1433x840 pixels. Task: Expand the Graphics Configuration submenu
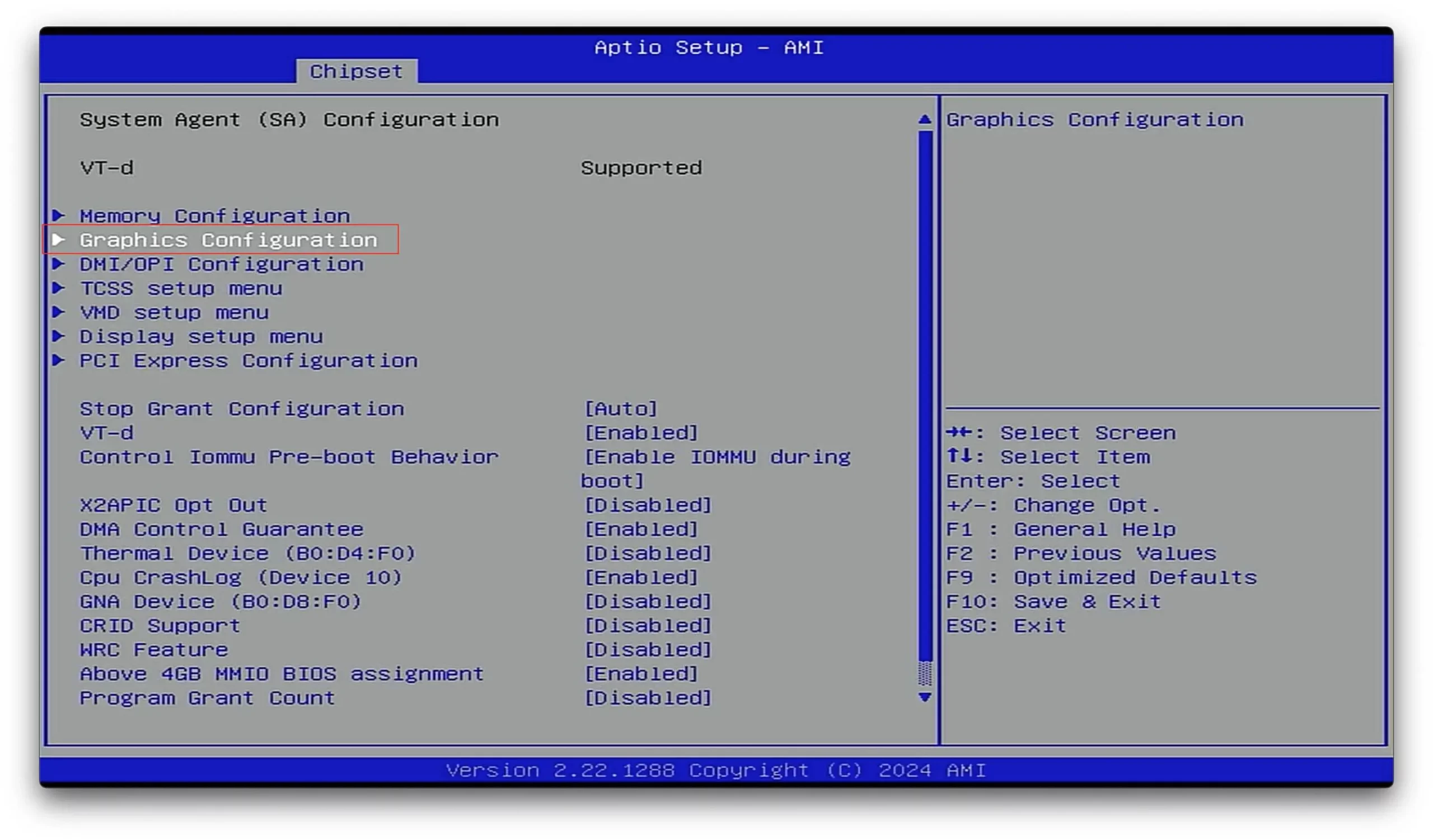228,240
